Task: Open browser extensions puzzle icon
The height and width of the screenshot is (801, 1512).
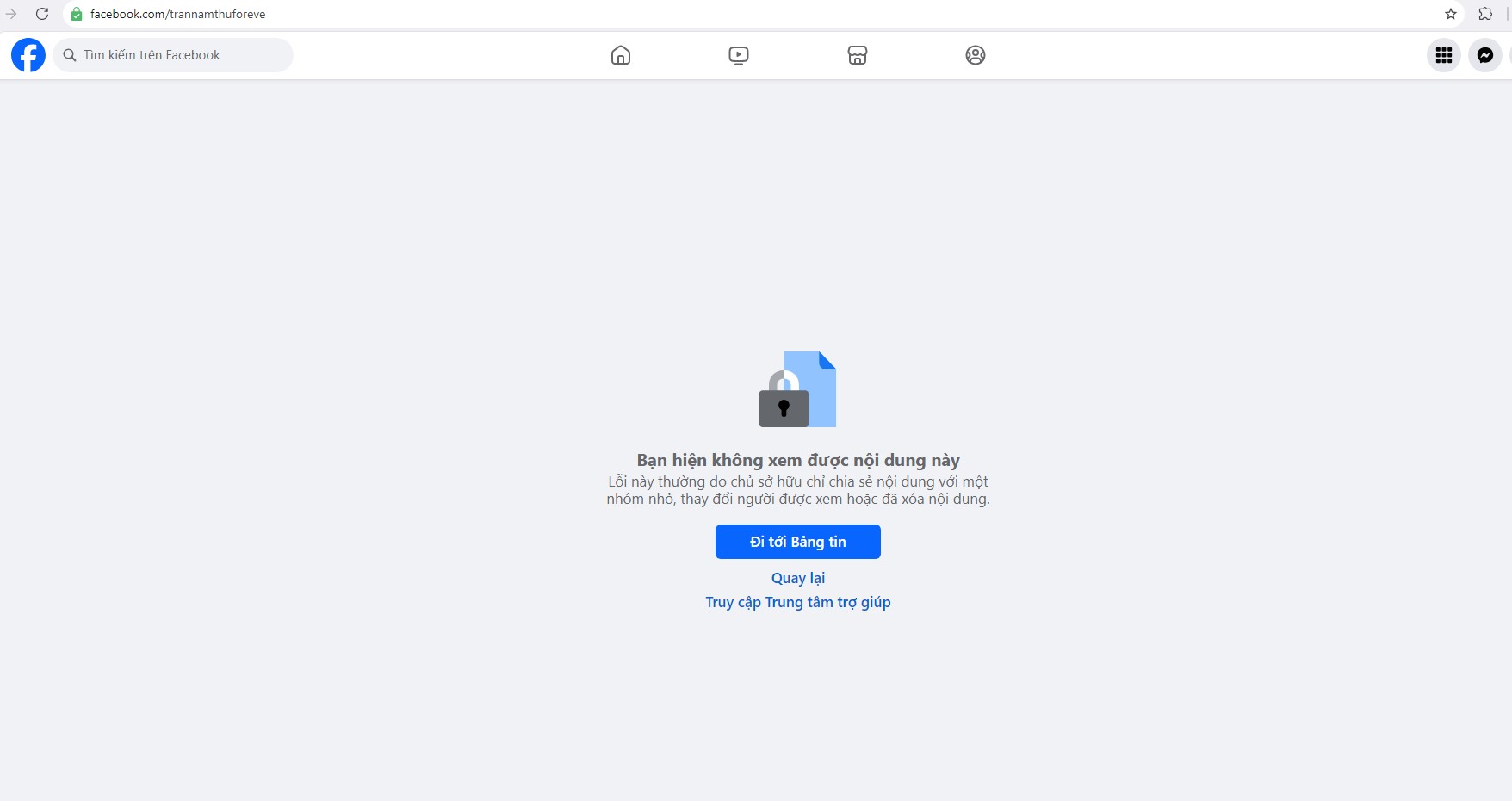Action: (x=1485, y=14)
